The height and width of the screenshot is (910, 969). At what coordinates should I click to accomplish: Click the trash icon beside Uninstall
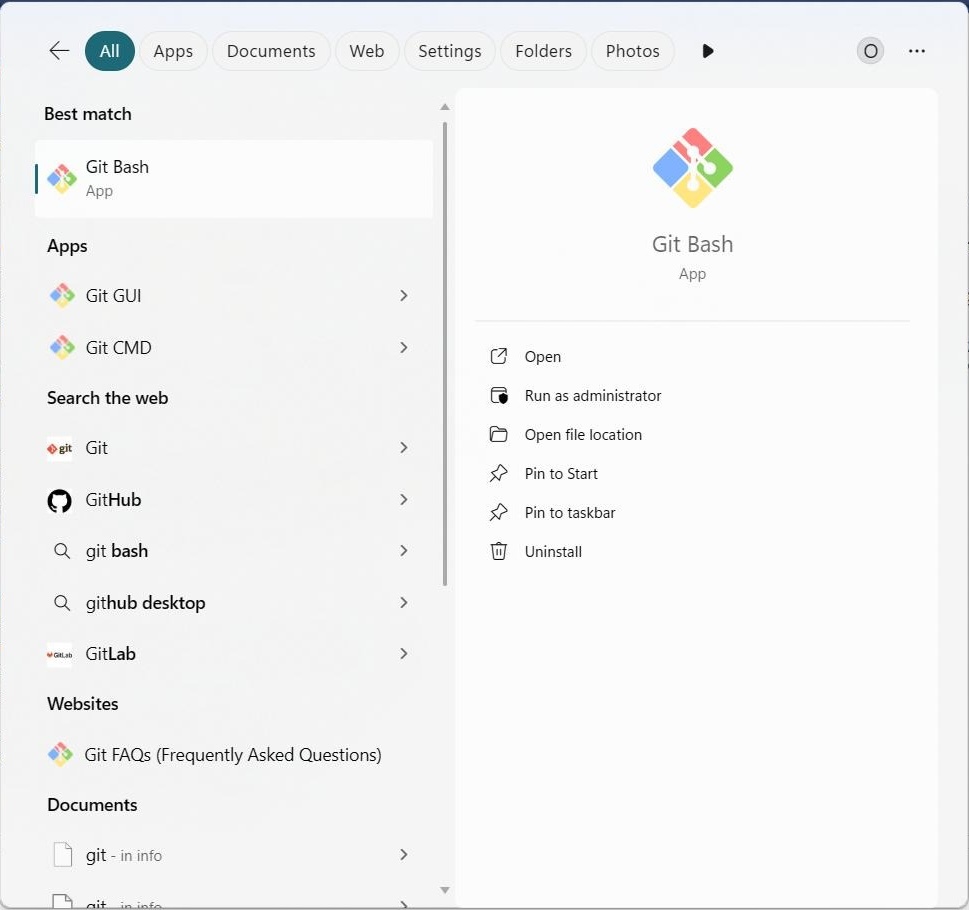(498, 552)
